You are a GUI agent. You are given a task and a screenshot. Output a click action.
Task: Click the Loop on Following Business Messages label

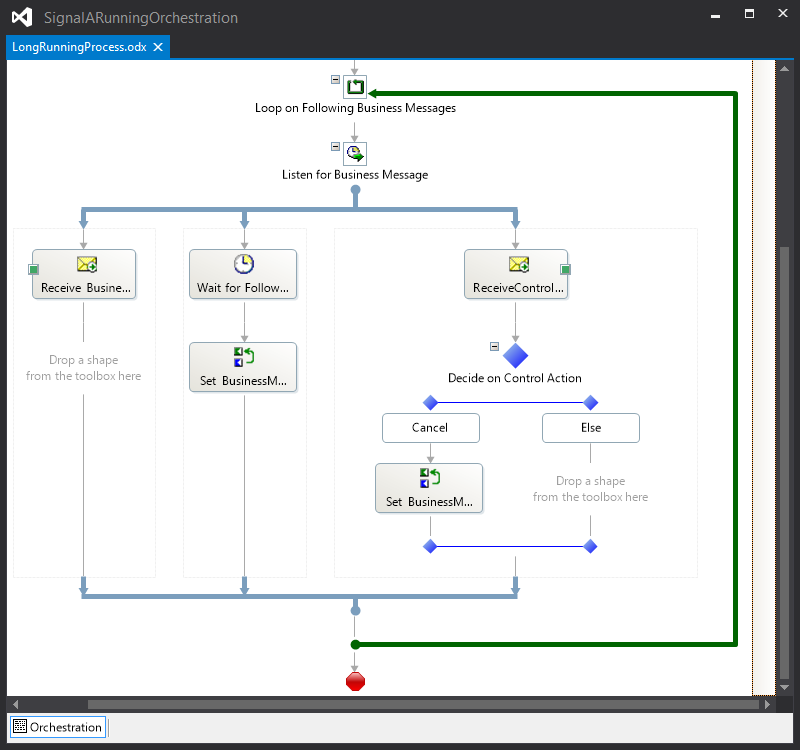point(355,108)
